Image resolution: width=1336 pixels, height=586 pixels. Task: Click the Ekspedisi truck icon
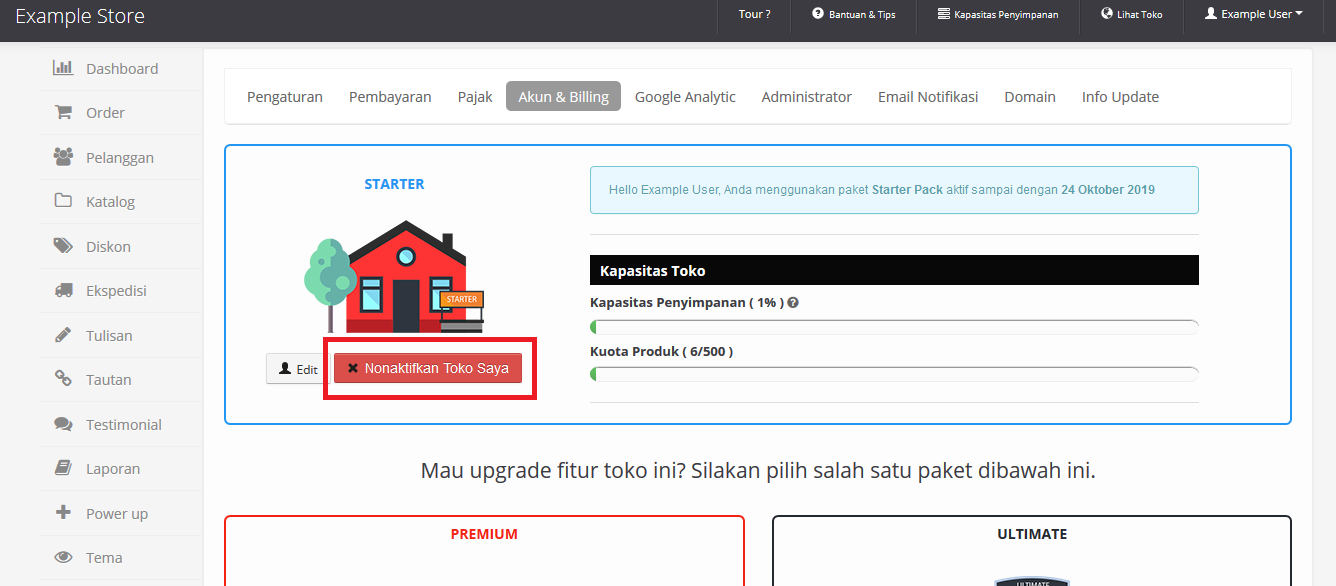click(x=63, y=290)
